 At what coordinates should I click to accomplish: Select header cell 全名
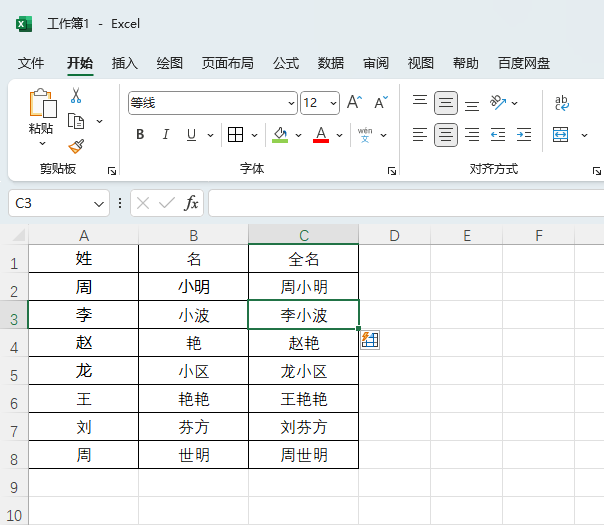[304, 259]
